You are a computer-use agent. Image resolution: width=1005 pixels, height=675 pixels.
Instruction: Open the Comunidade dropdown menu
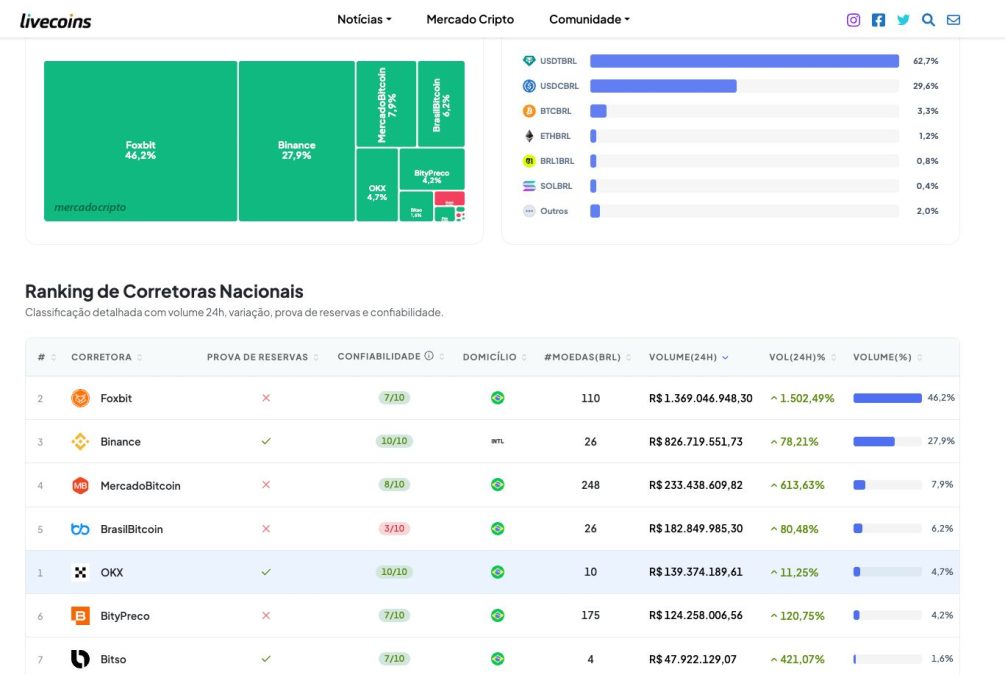[589, 19]
